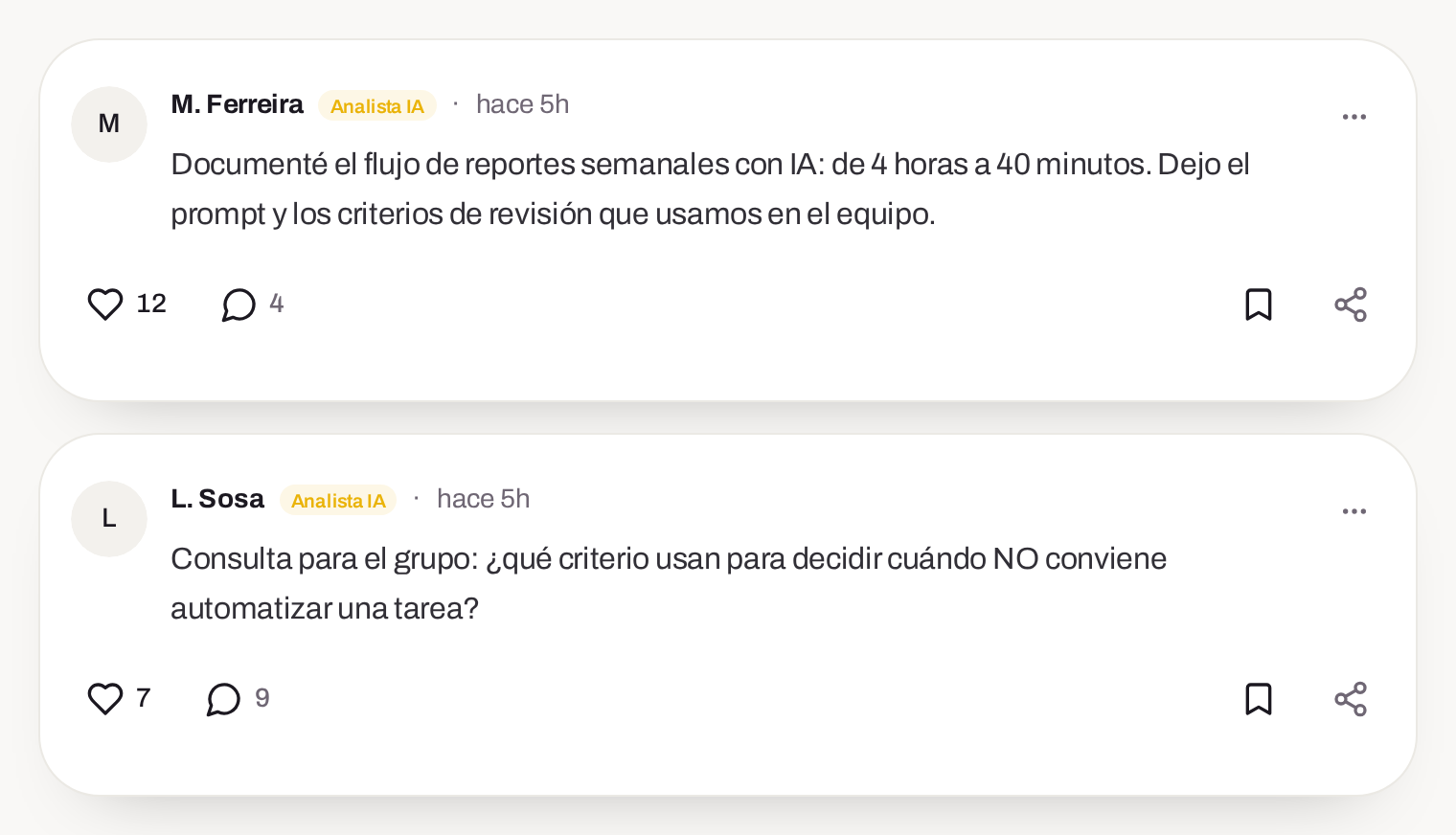Image resolution: width=1456 pixels, height=835 pixels.
Task: Click the comment count 4 on Ferreira's post
Action: (277, 304)
